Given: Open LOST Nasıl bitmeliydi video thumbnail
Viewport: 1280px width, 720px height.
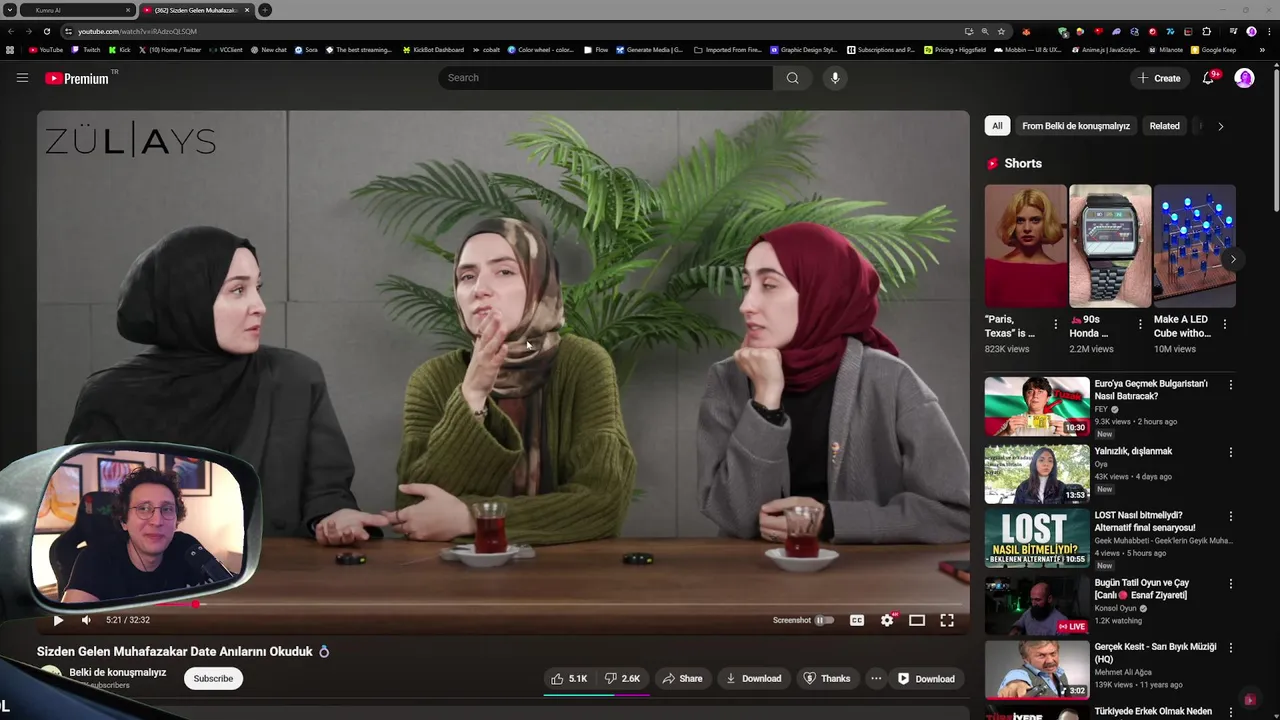Looking at the screenshot, I should [x=1037, y=538].
